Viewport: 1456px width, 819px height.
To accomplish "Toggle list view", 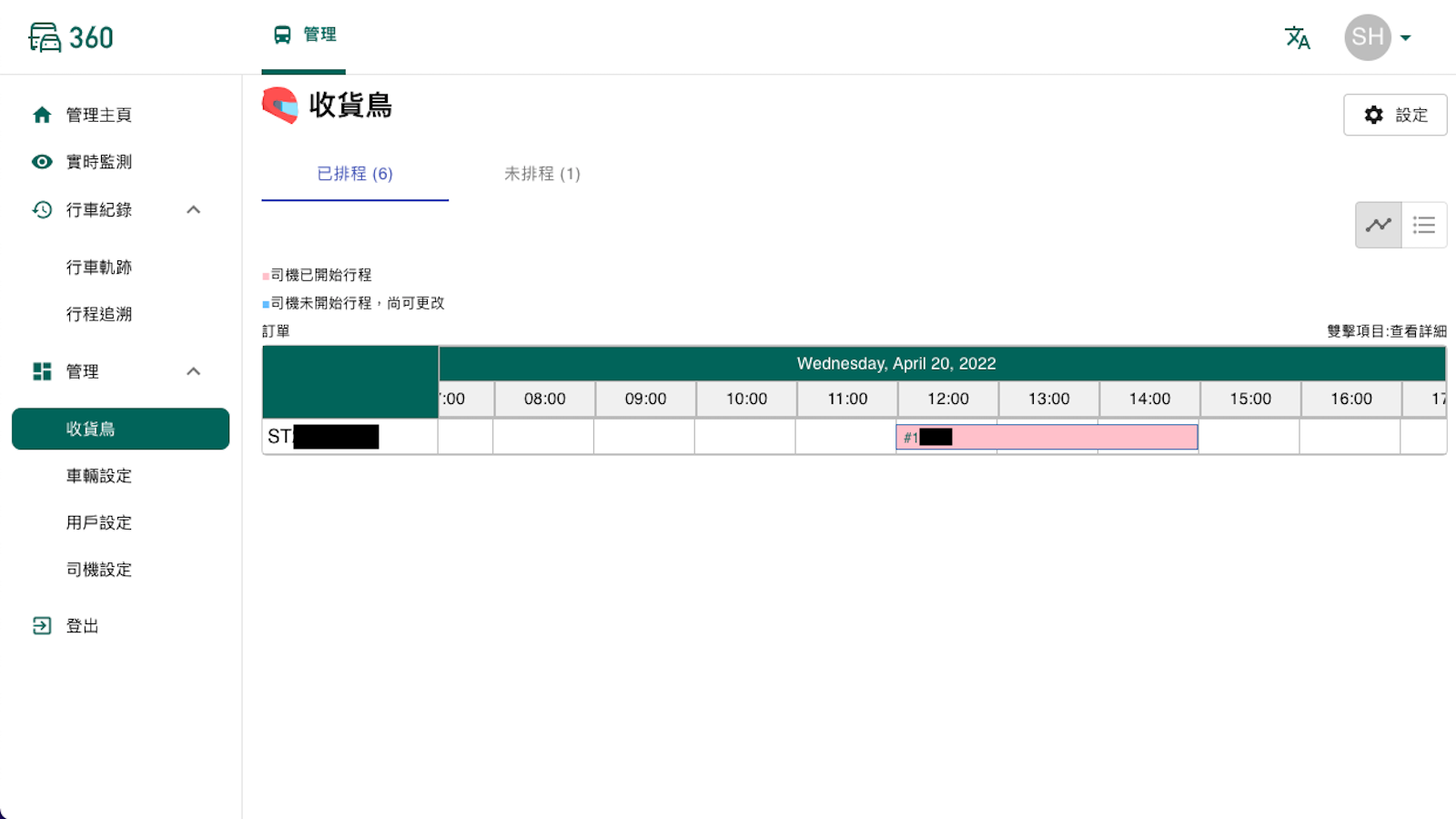I will point(1424,225).
